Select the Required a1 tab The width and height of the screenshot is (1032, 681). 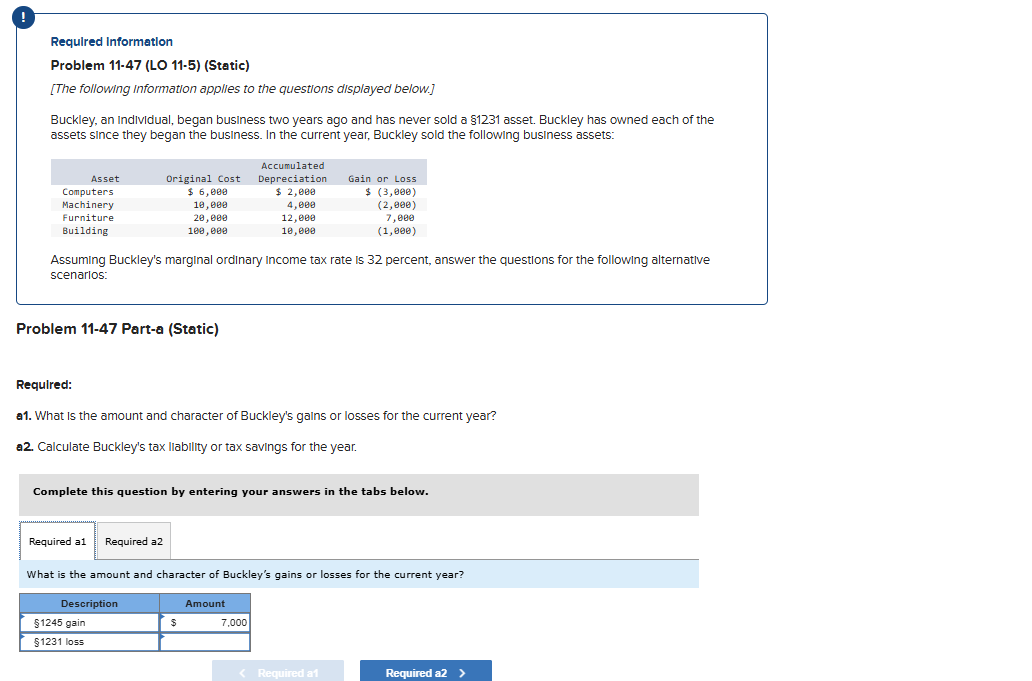[x=57, y=540]
